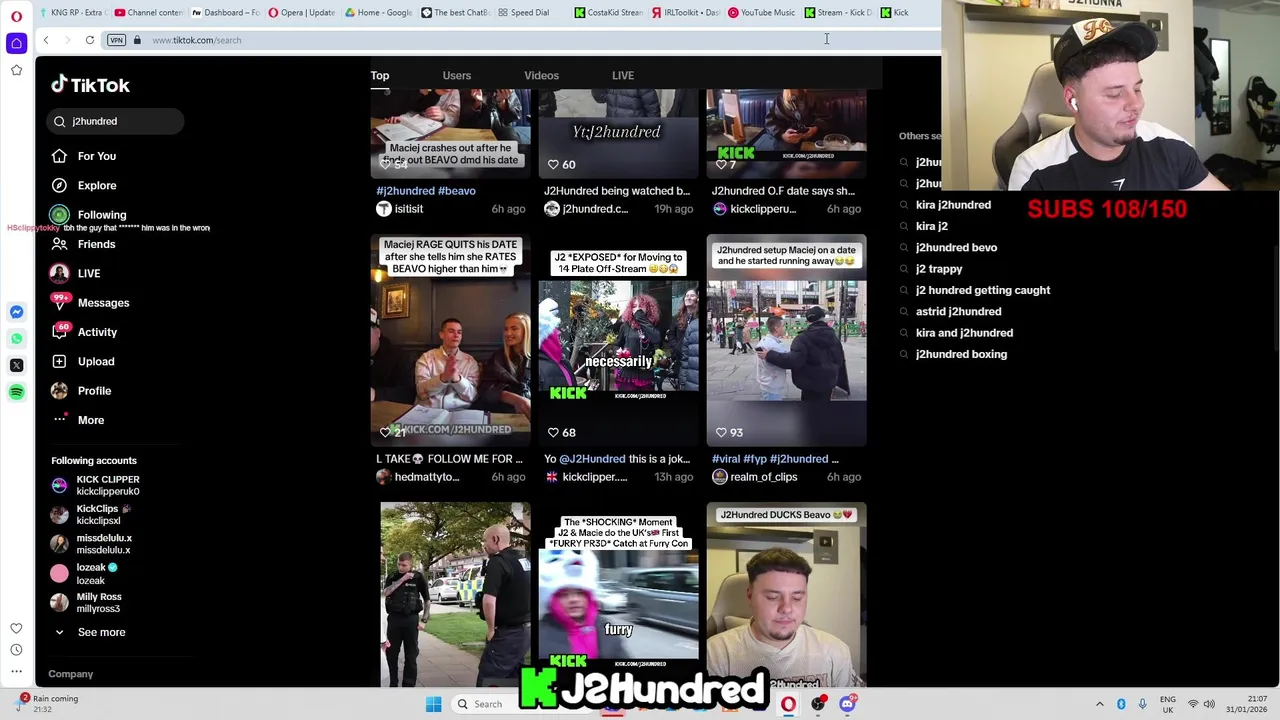Switch to the Speed Dial tab

point(523,12)
